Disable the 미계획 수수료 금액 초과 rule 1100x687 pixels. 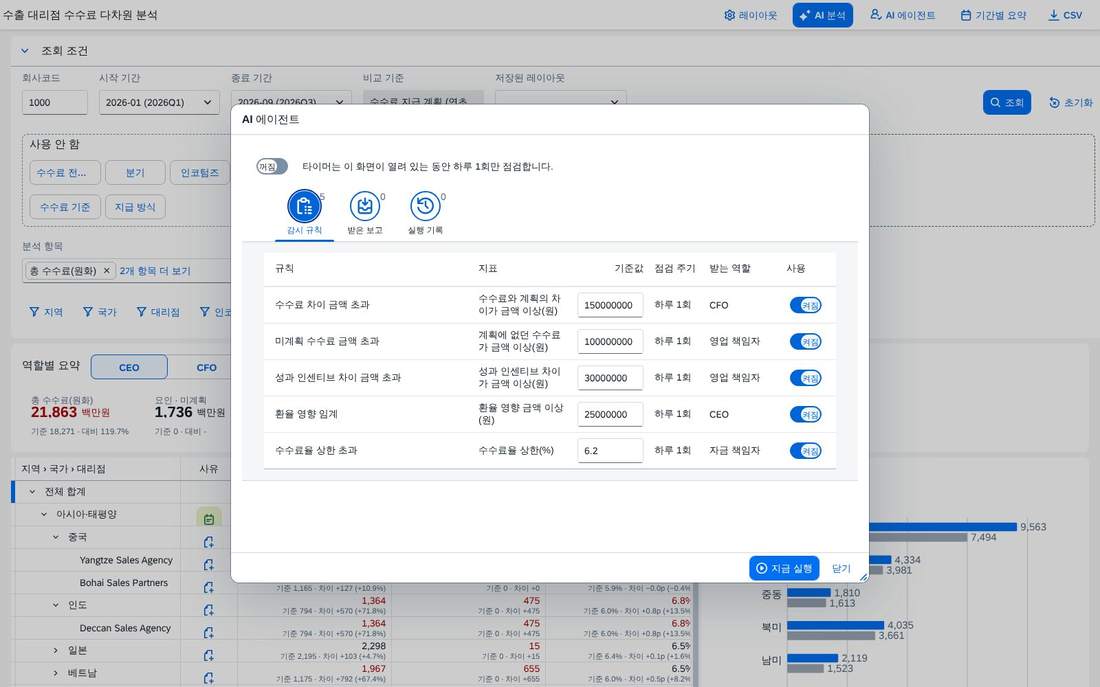(x=805, y=342)
